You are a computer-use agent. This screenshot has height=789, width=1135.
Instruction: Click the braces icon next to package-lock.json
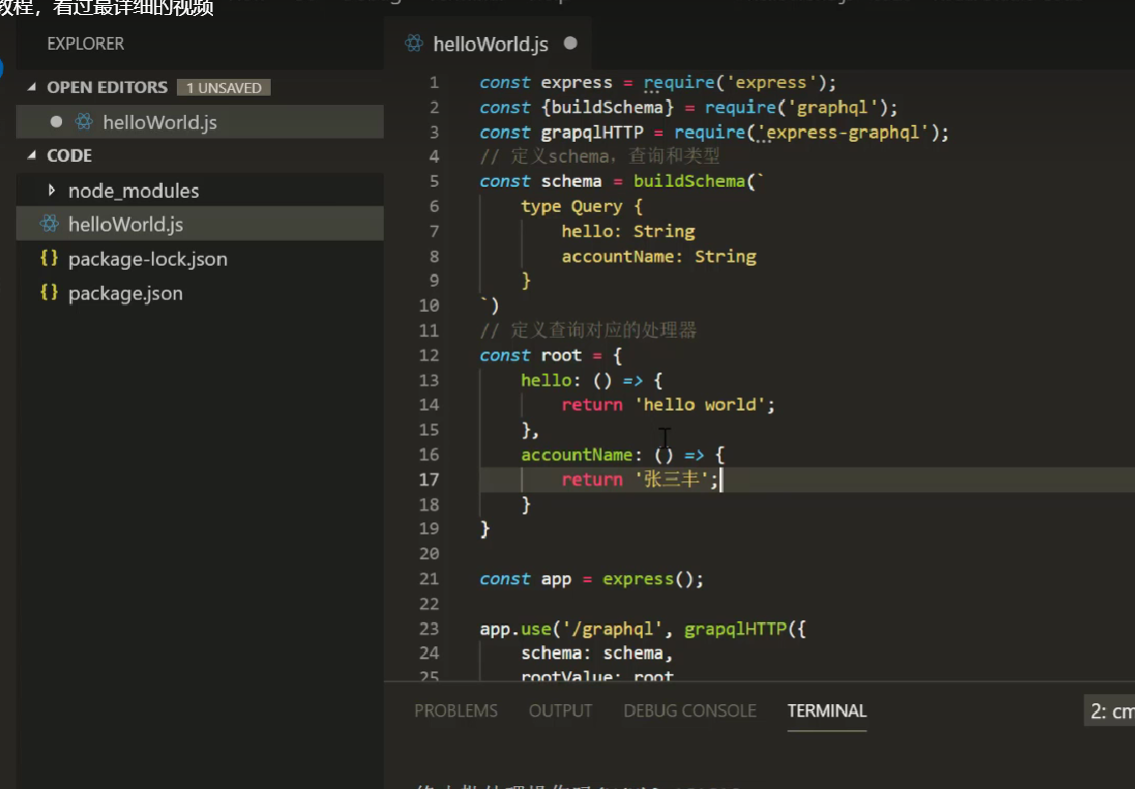point(48,258)
